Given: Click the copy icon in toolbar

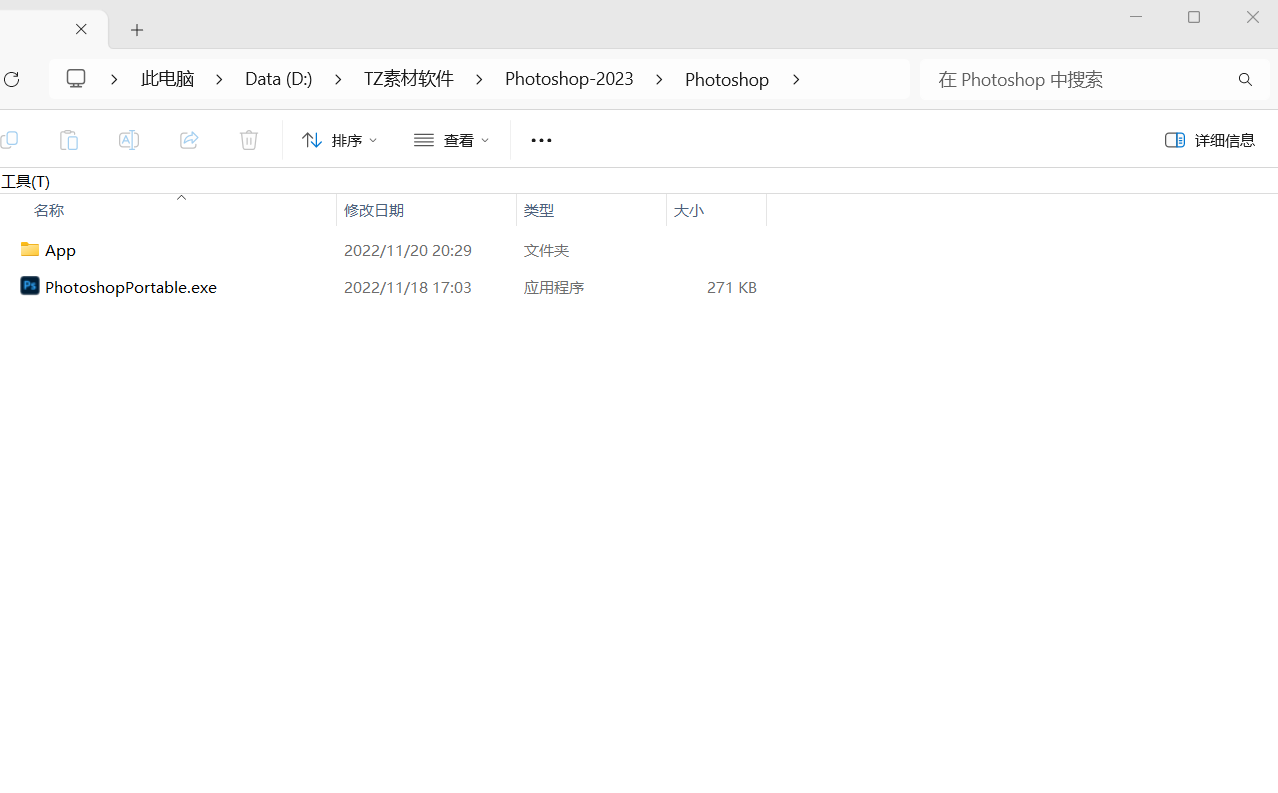Looking at the screenshot, I should coord(9,140).
